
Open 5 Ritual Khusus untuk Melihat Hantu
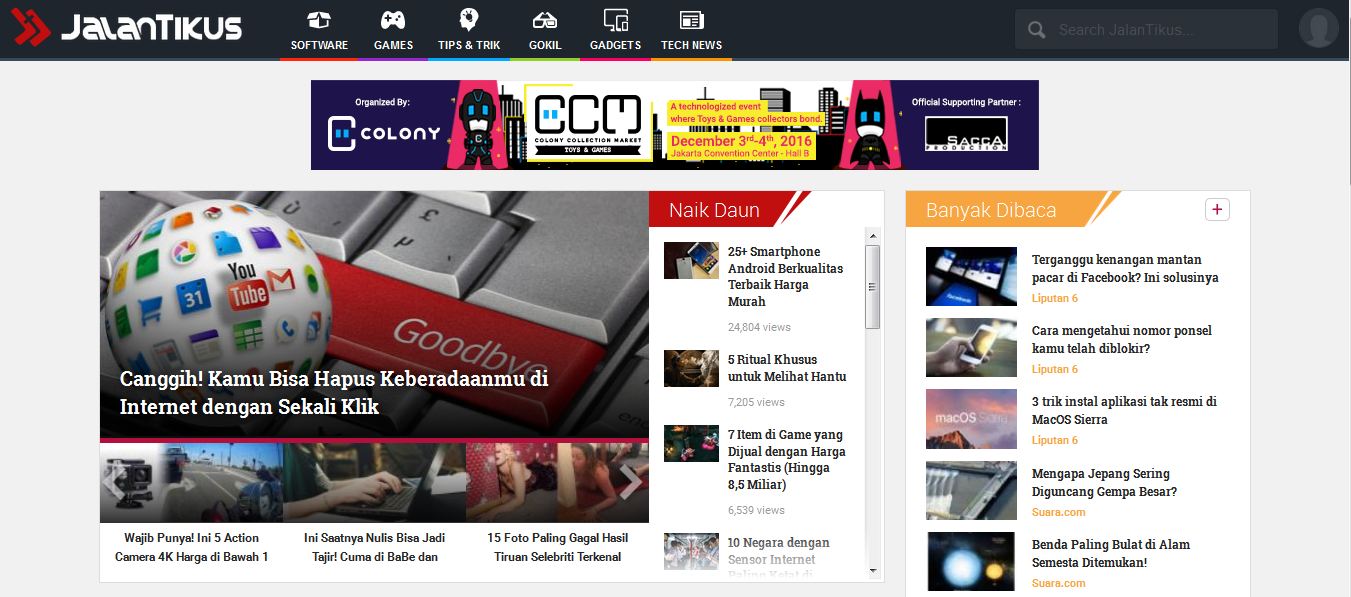[x=787, y=368]
